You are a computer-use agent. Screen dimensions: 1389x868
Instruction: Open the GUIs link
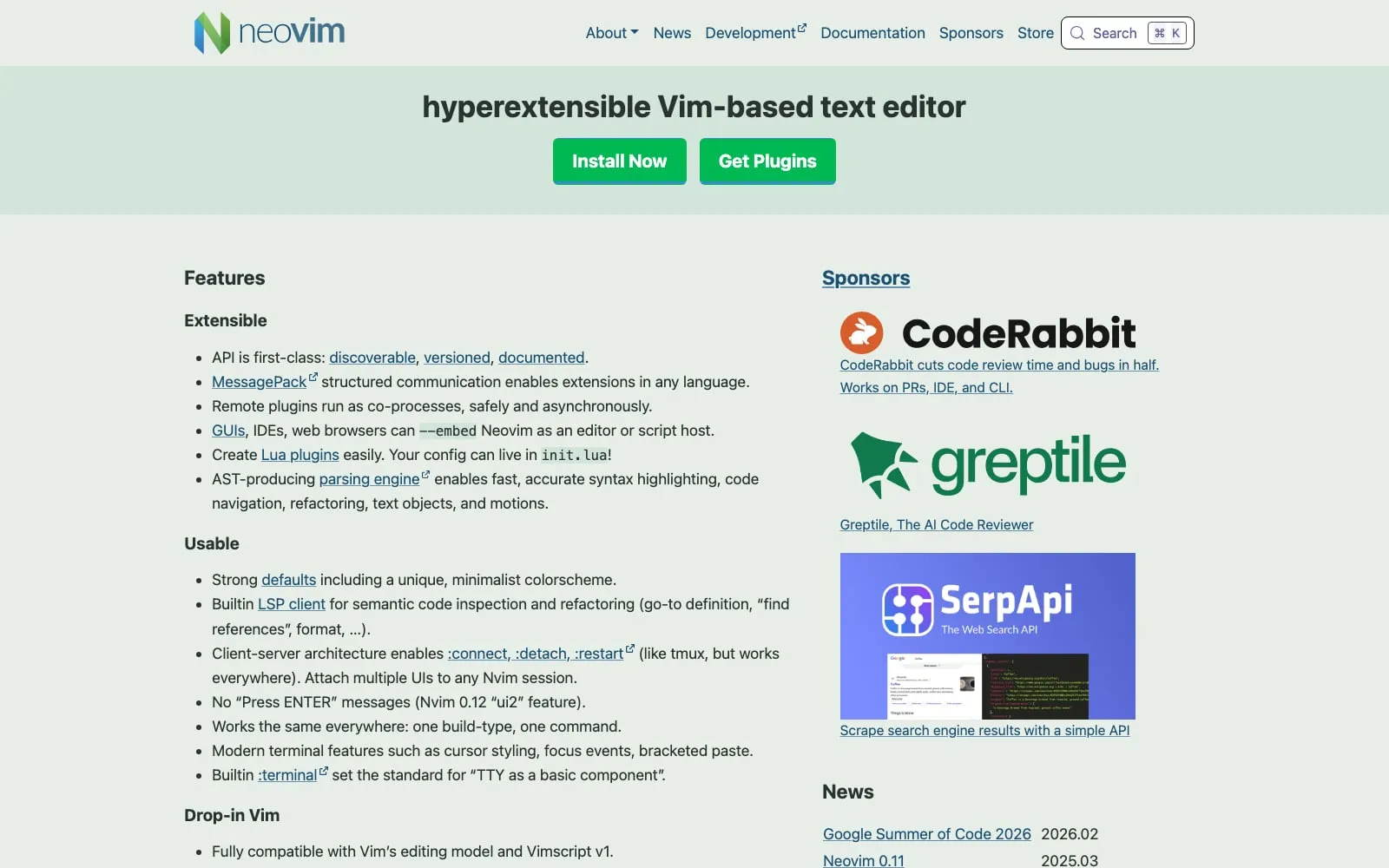click(x=228, y=431)
